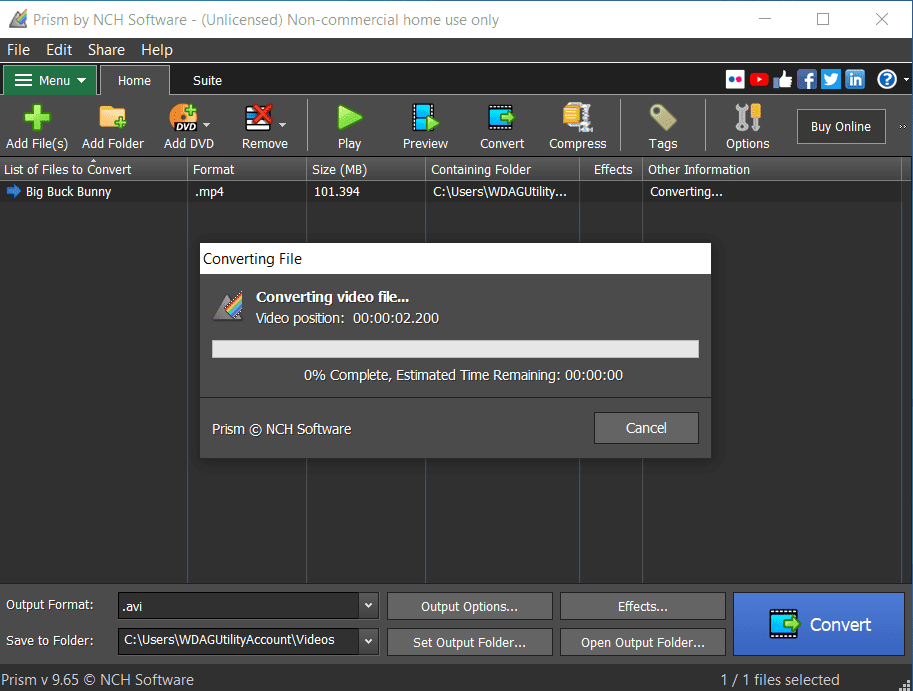Click the large blue Convert button
Screen dimensions: 913x691
(819, 624)
